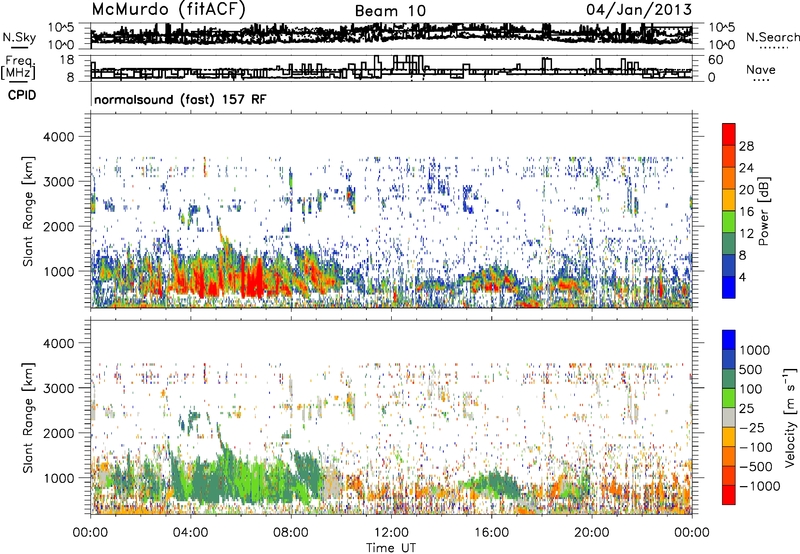
Task: Click the solid line sample under N.Sky
Action: 19,47
